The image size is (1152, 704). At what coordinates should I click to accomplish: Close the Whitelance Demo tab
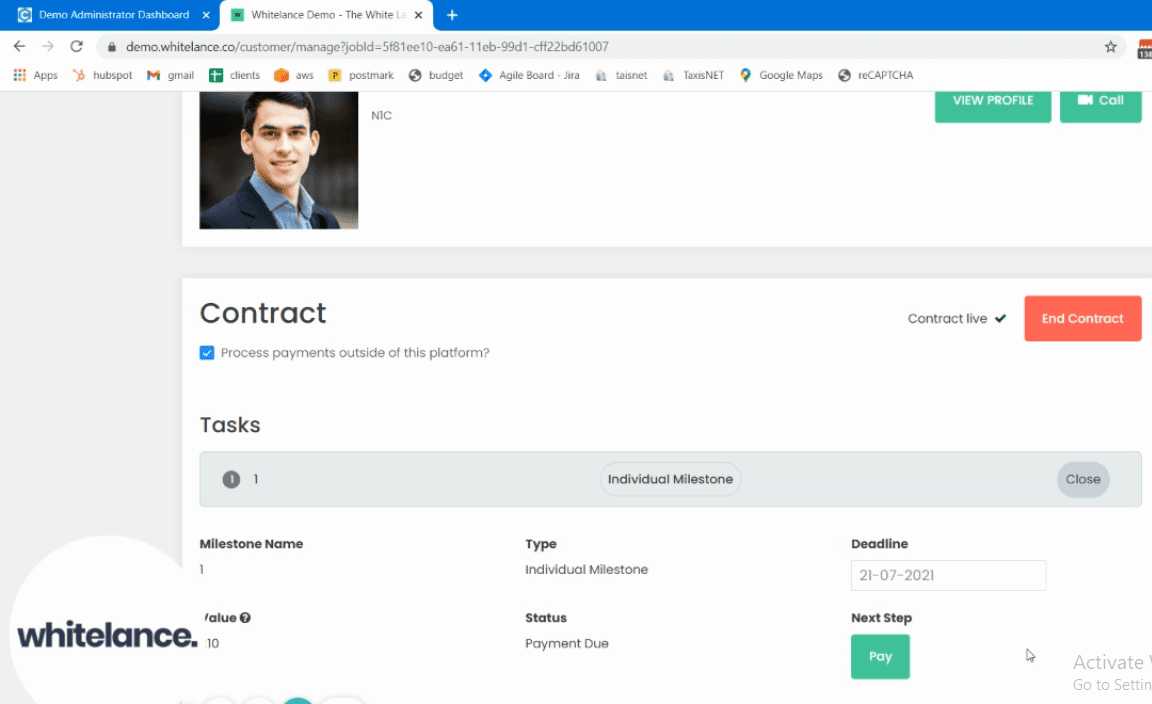418,15
